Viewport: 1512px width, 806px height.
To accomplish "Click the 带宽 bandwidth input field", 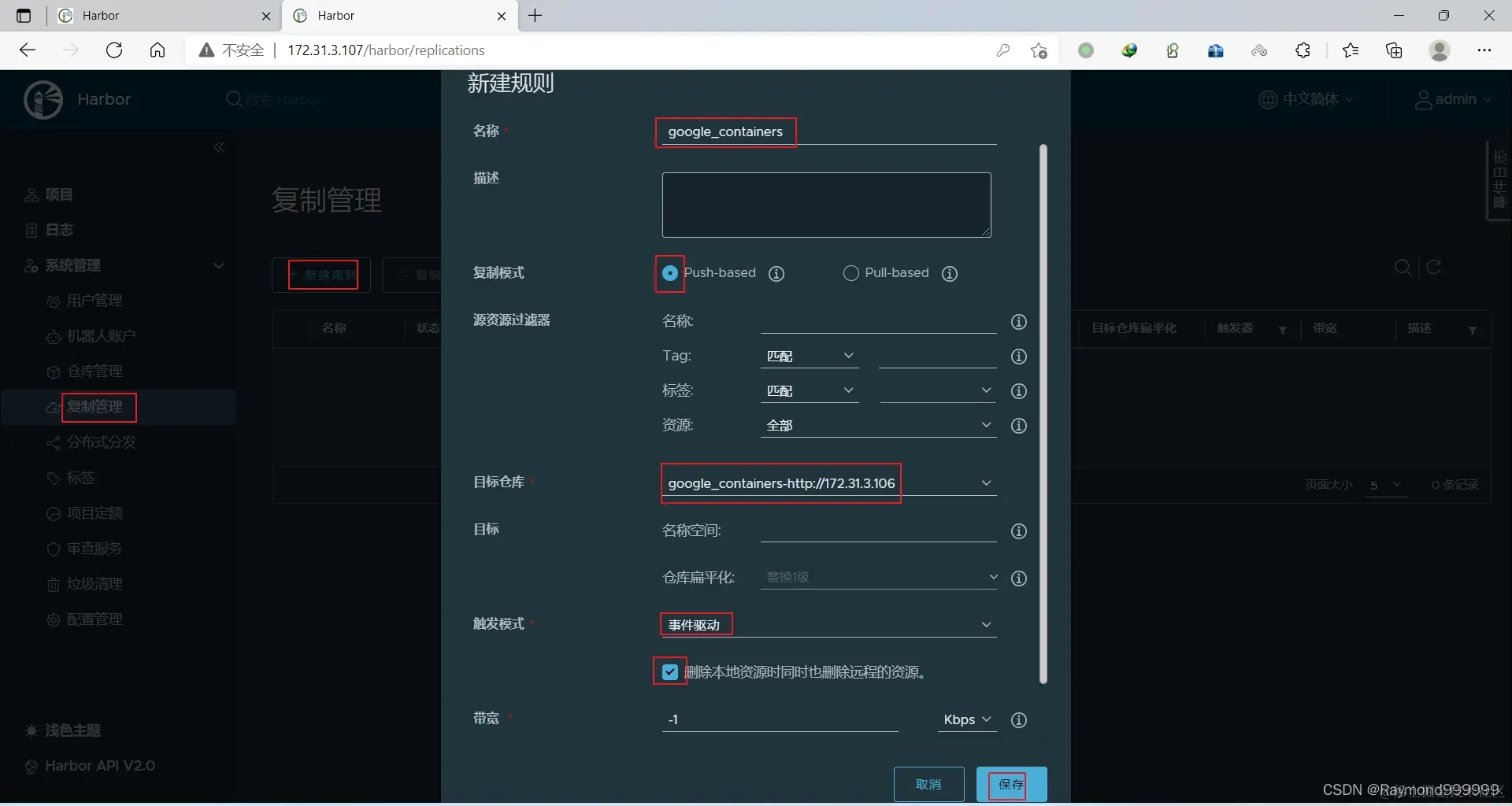I will pyautogui.click(x=780, y=719).
